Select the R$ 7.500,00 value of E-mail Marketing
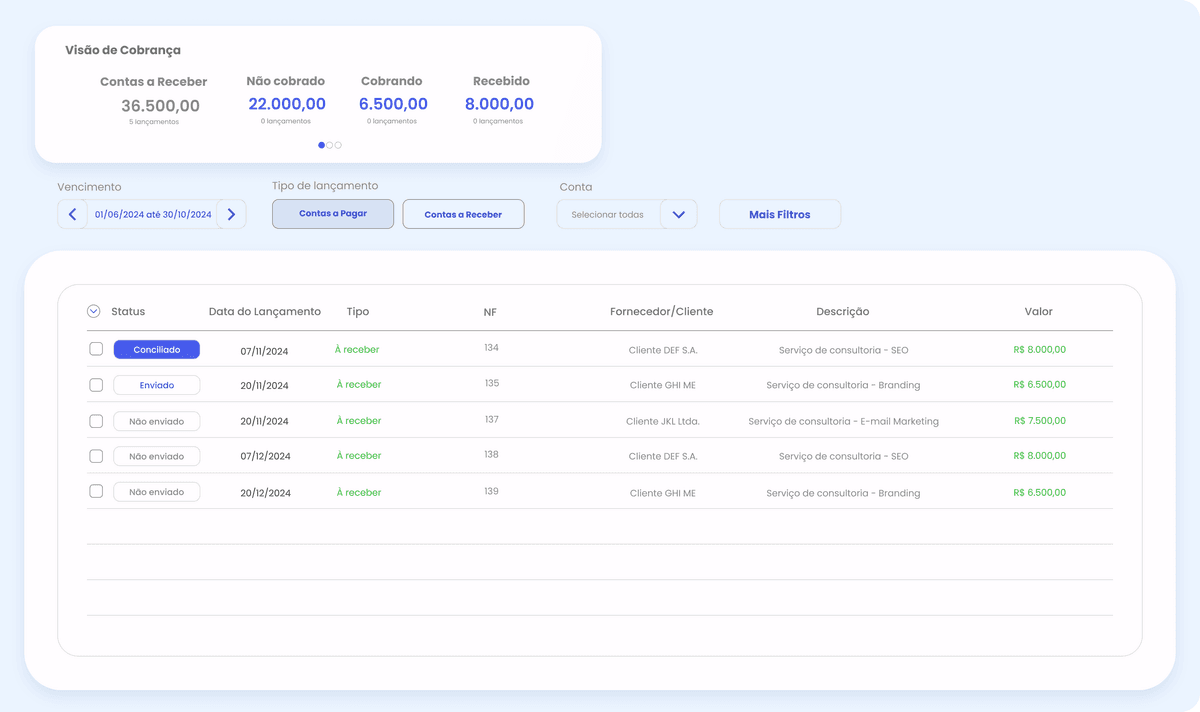1200x712 pixels. click(x=1038, y=420)
